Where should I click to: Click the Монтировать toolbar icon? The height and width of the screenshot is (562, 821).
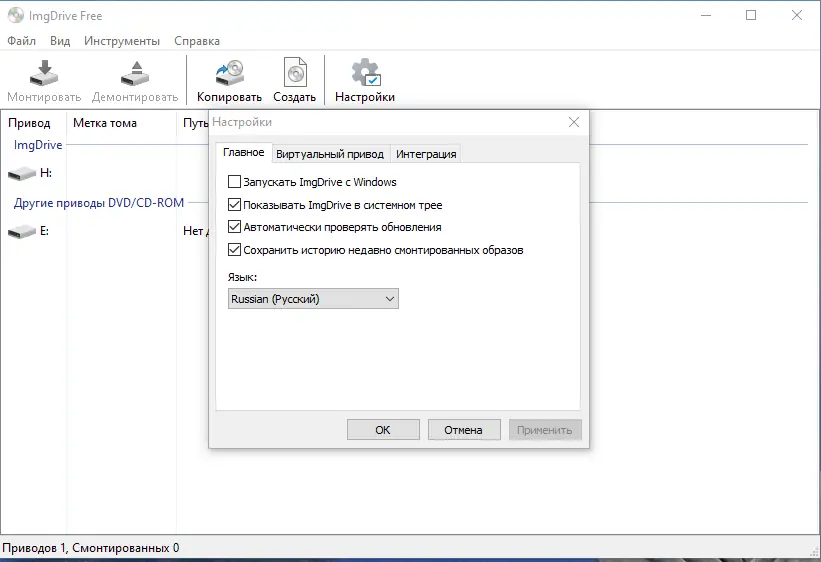coord(44,73)
